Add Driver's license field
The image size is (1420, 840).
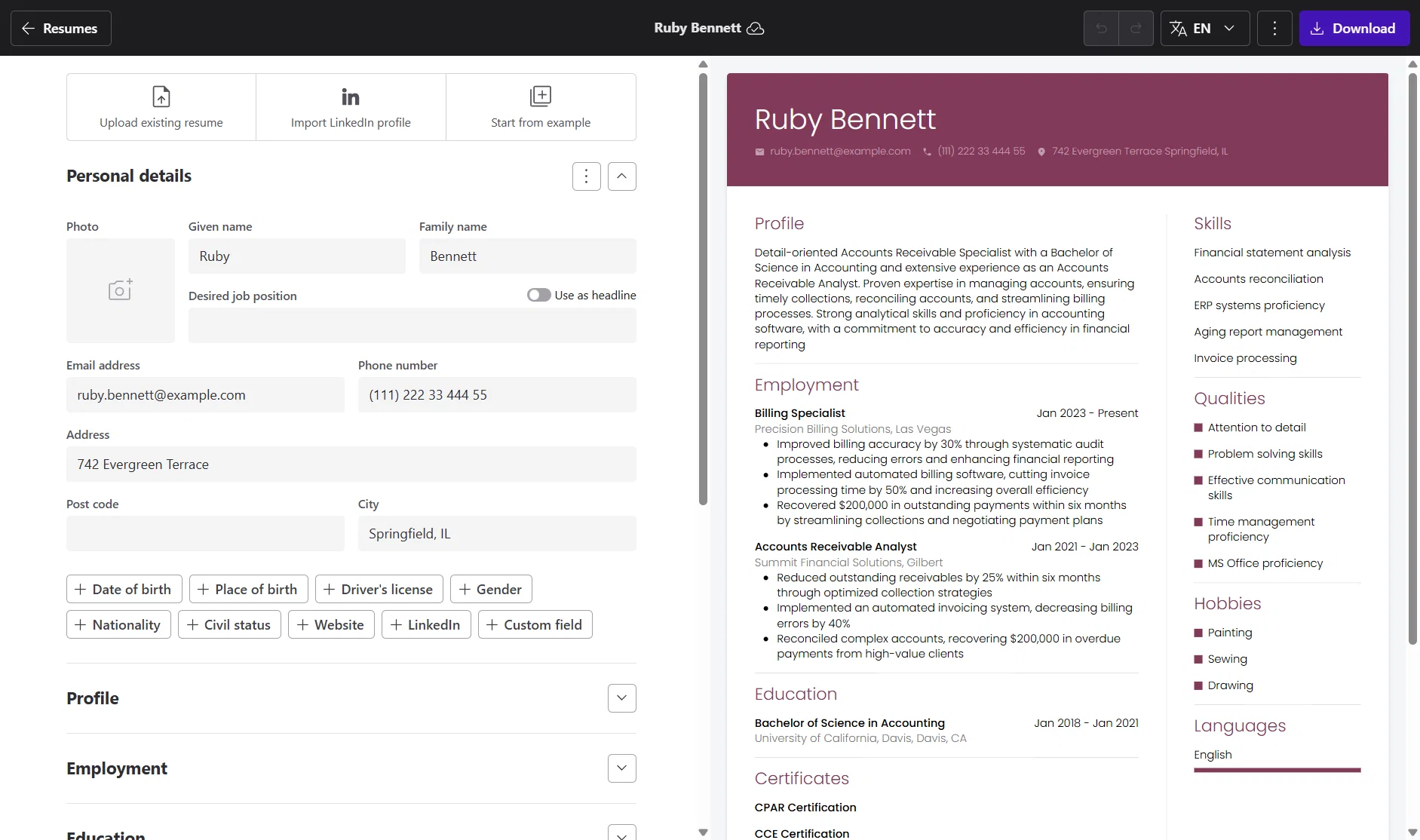379,589
